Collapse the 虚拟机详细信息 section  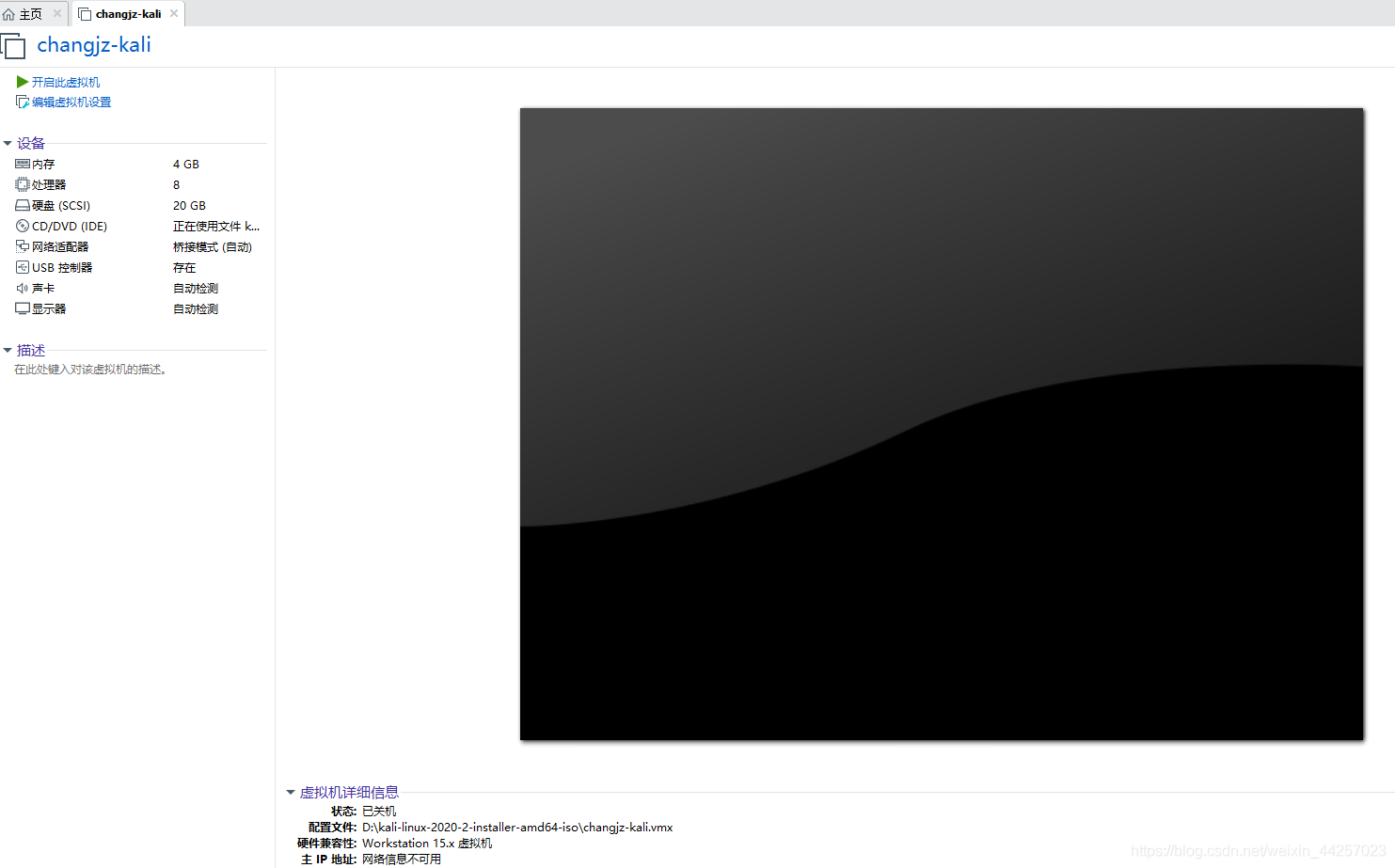click(x=291, y=792)
